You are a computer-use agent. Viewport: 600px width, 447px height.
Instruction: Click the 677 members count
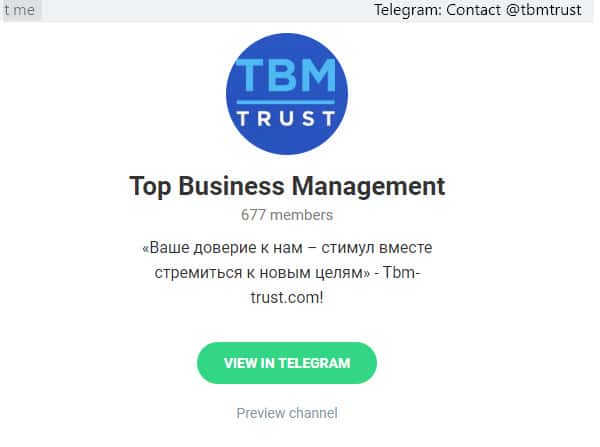tap(287, 215)
